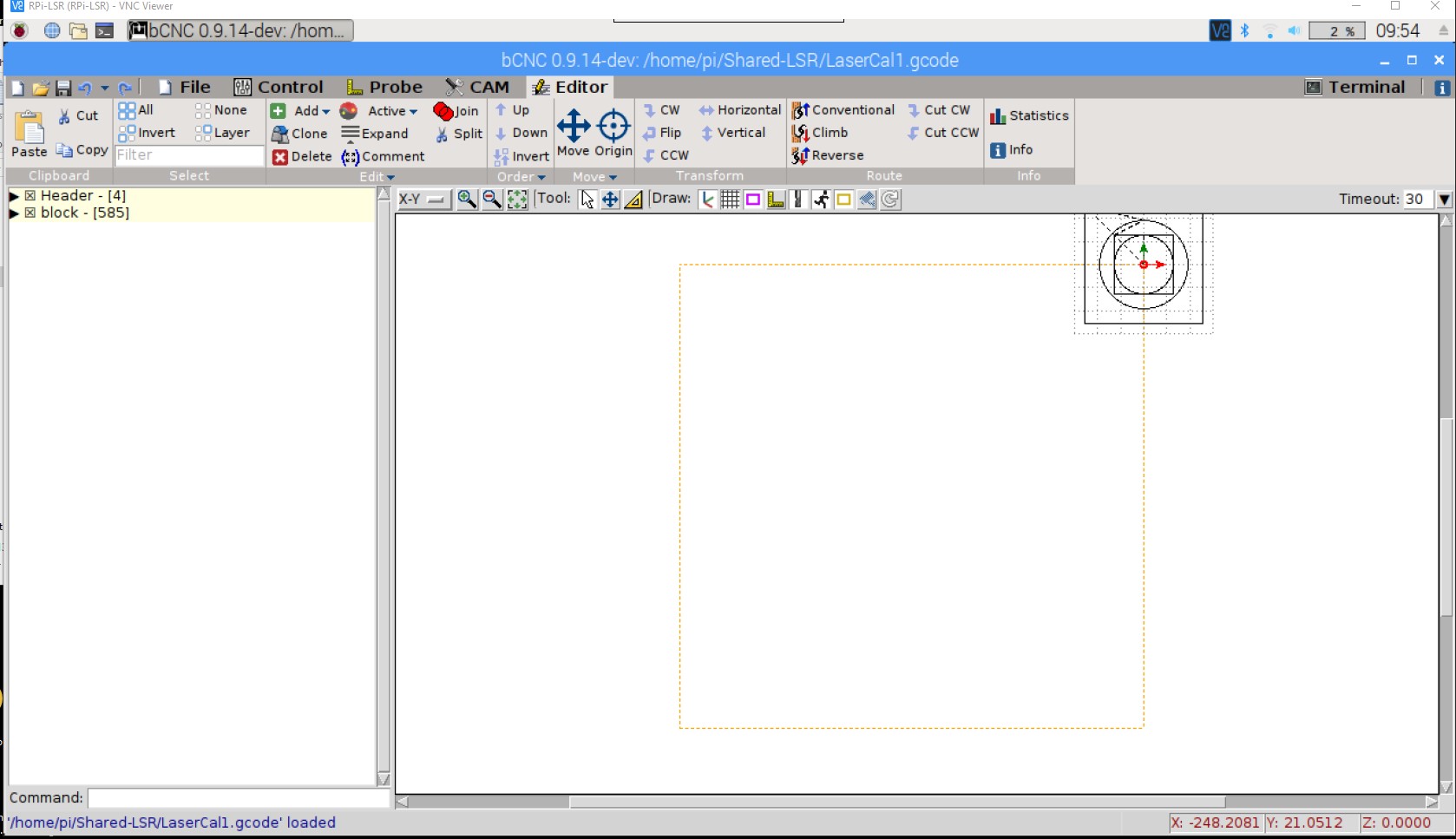Set the Climb cut direction

(x=820, y=133)
